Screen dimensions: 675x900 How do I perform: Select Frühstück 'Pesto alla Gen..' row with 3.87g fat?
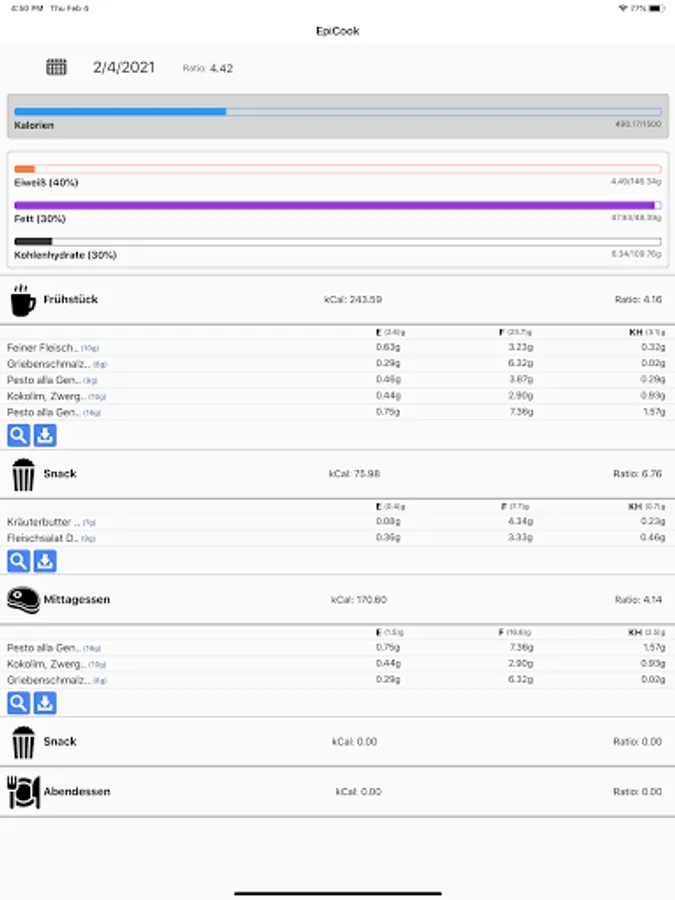point(338,380)
